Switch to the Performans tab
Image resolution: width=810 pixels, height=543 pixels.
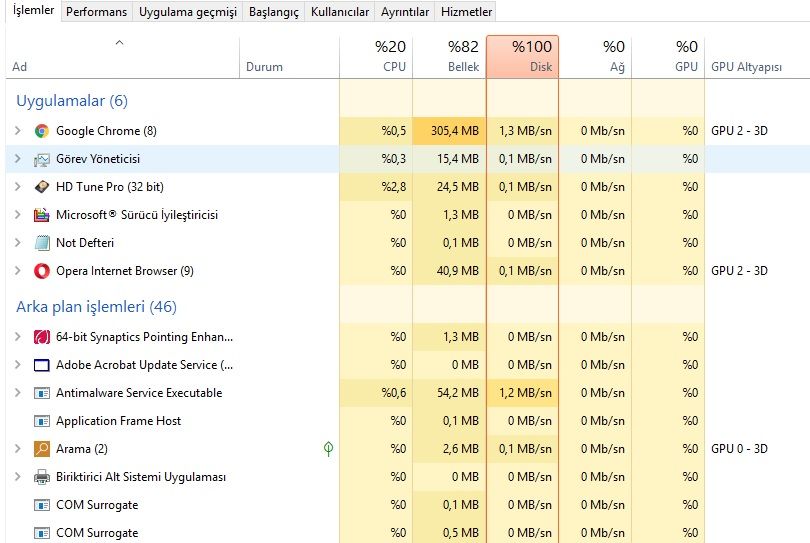click(x=96, y=11)
